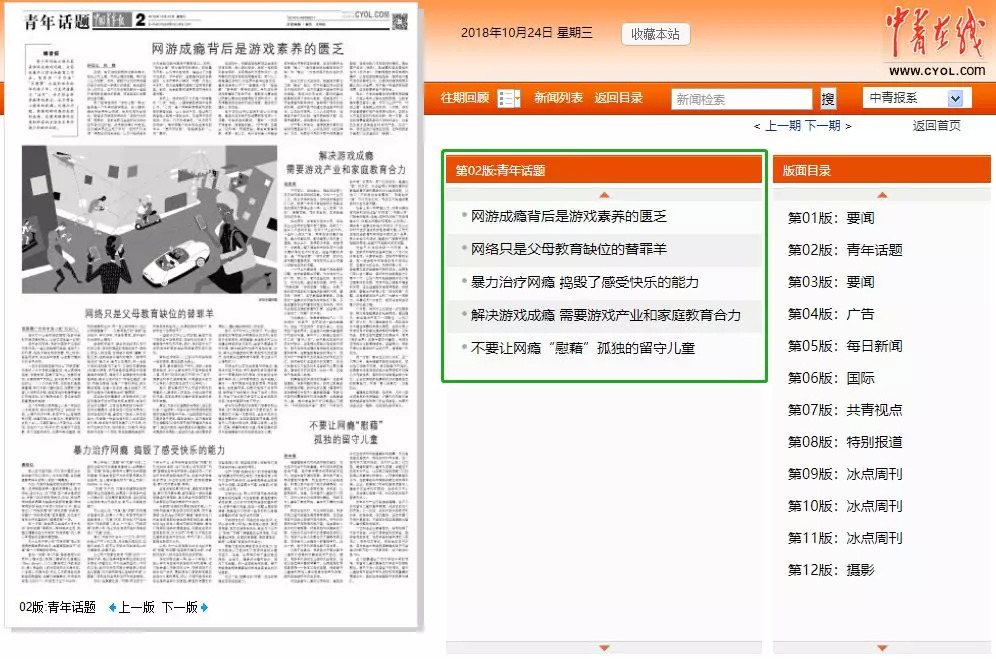Focus the 新闻检索 search field
The width and height of the screenshot is (996, 659).
[741, 99]
